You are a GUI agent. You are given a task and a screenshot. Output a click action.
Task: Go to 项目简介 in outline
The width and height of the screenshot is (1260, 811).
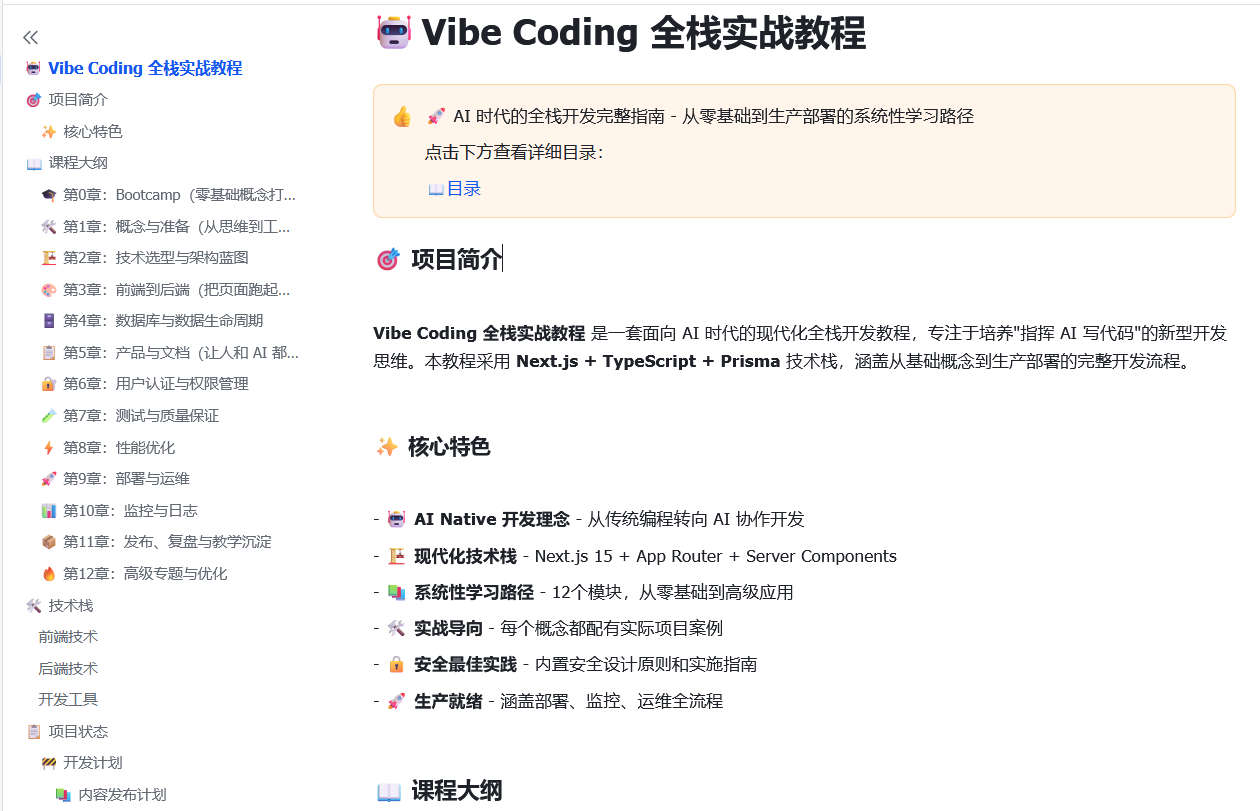tap(78, 100)
